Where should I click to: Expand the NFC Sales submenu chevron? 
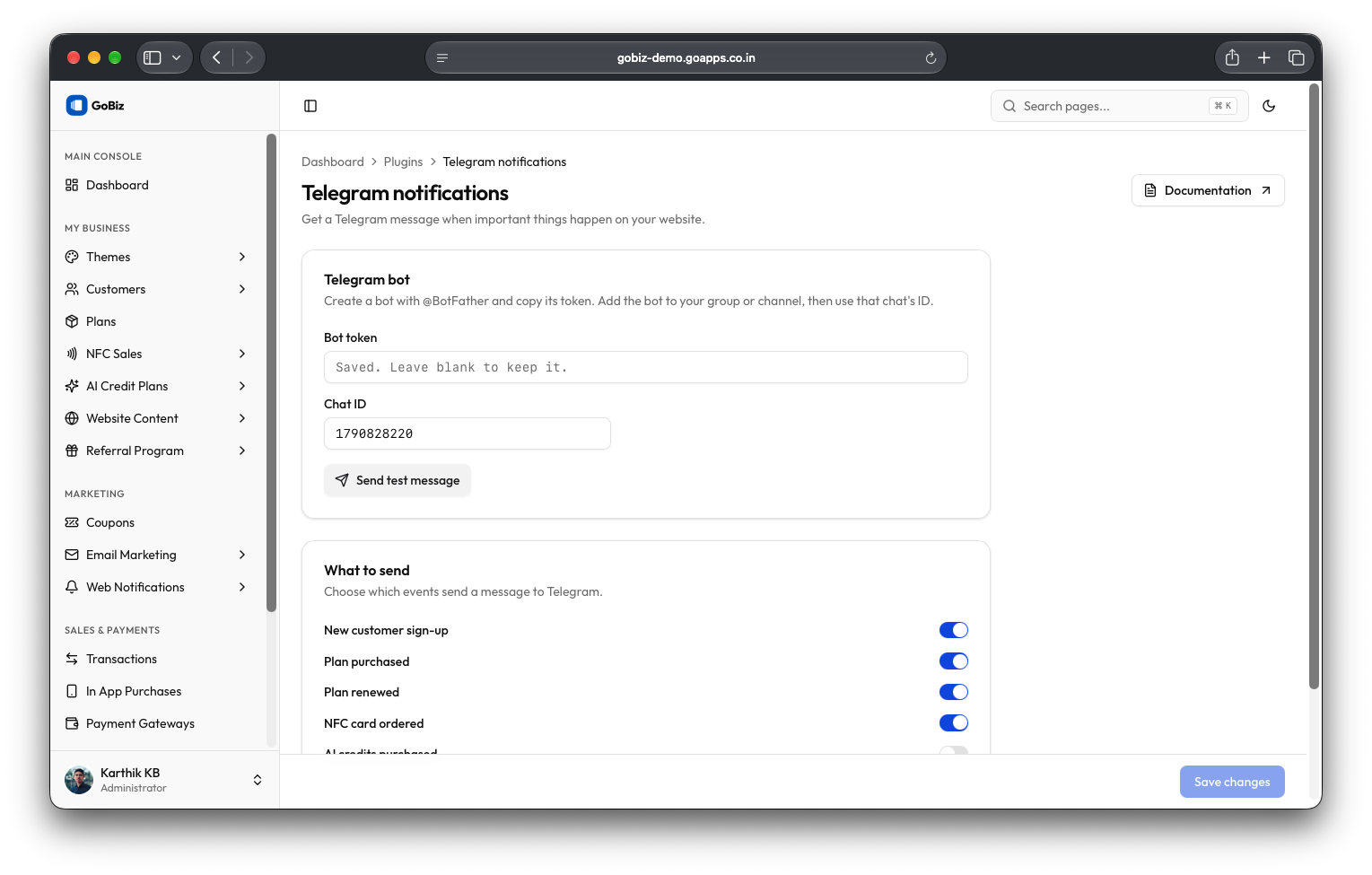click(242, 354)
